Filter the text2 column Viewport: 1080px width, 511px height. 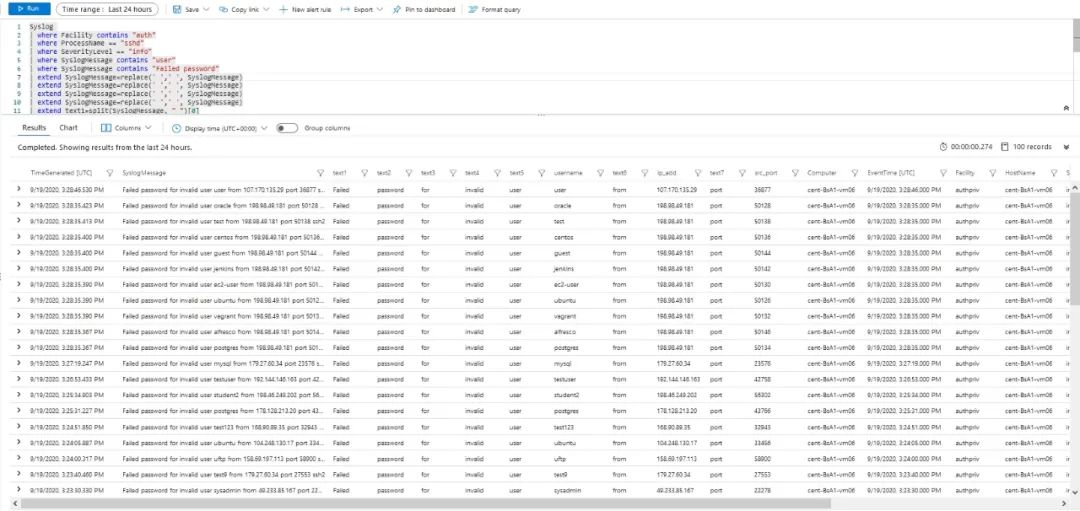(408, 173)
